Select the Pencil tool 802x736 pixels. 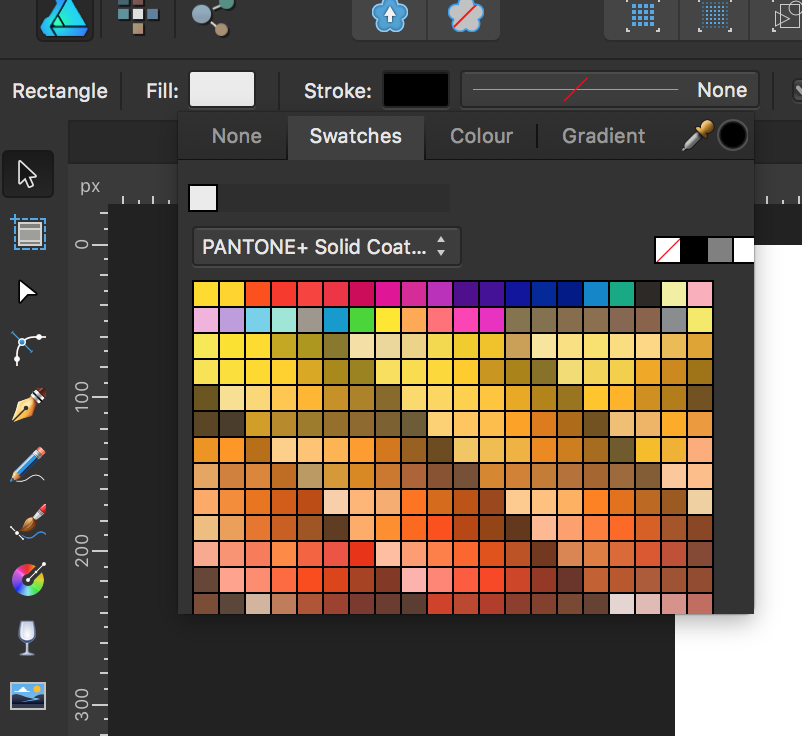tap(28, 464)
